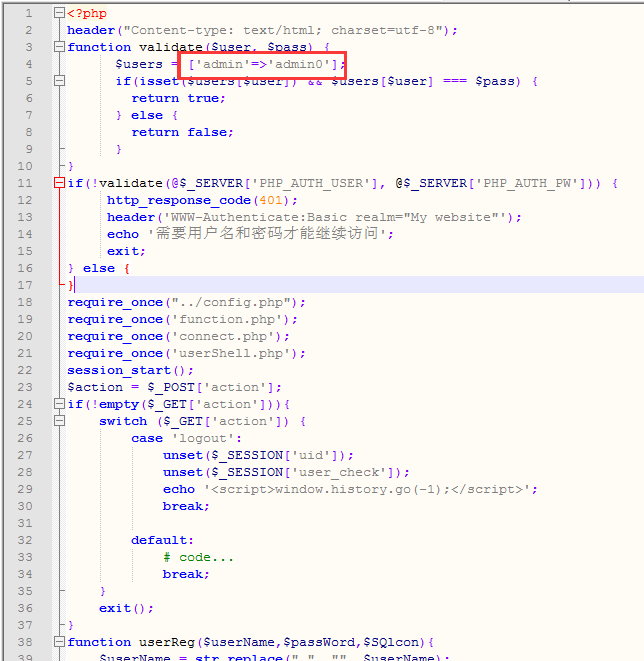Click the exit; statement on line 15
644x661 pixels.
click(x=126, y=251)
